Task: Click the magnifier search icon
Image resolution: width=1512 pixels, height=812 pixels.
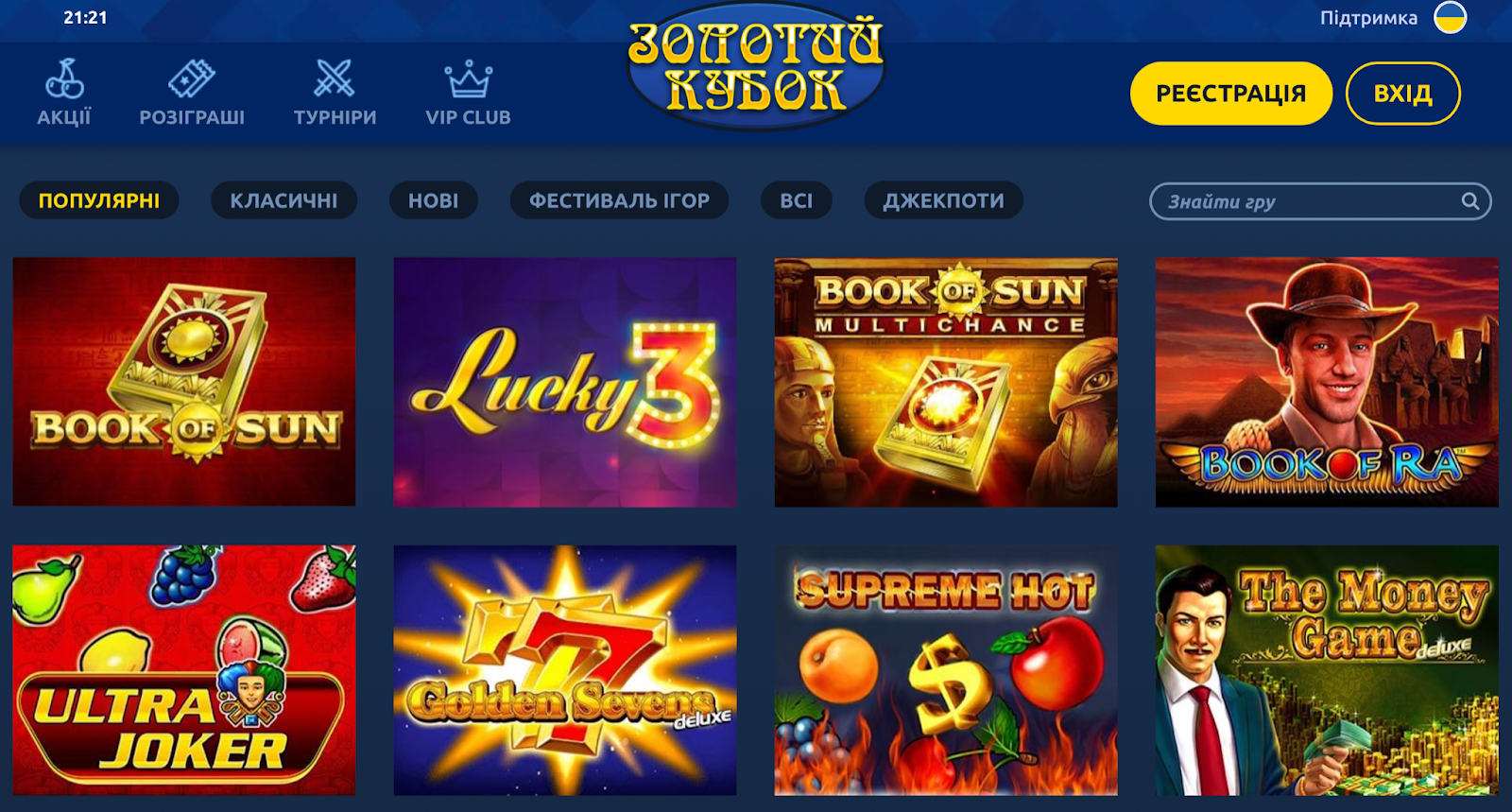Action: coord(1469,200)
